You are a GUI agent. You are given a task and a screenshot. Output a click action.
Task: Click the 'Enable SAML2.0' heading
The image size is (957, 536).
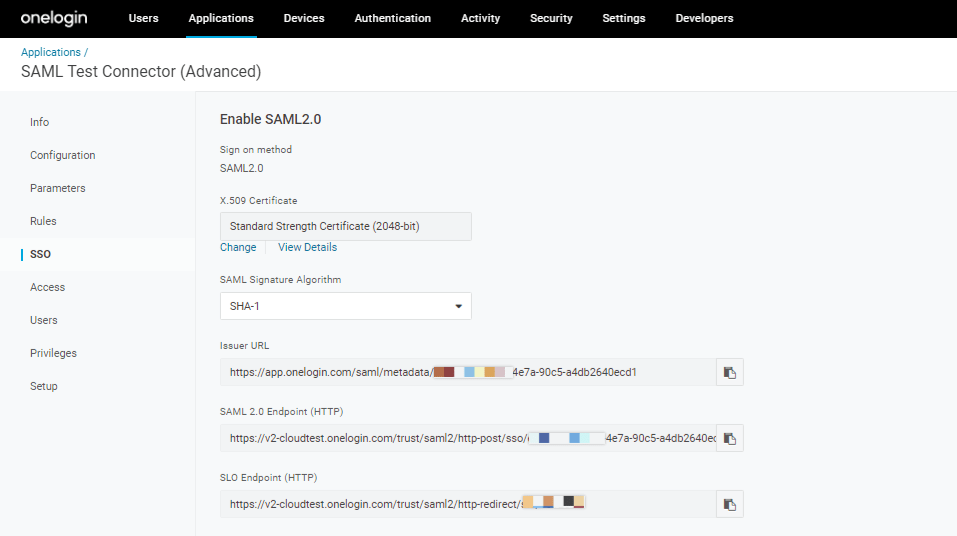270,119
